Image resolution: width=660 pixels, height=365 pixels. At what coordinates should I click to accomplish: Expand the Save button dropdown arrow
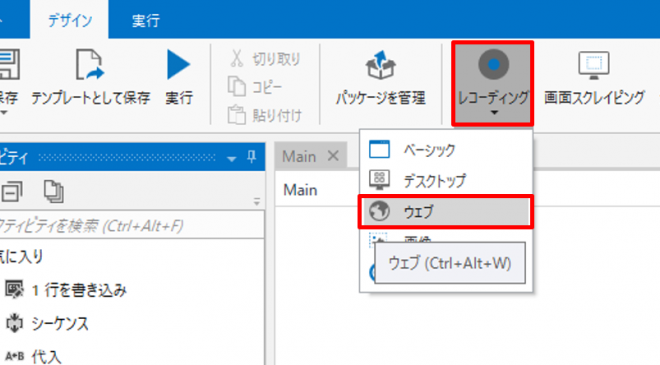point(4,113)
